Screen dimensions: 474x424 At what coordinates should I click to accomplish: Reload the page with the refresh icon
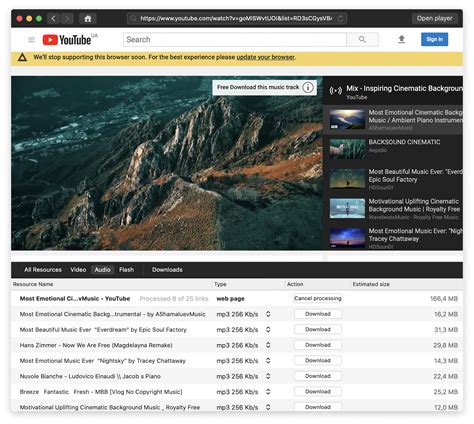(341, 18)
